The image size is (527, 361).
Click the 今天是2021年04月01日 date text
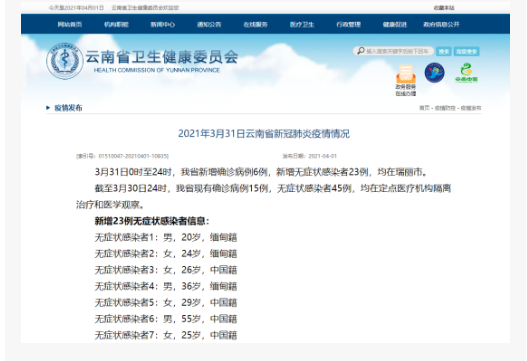click(x=76, y=8)
